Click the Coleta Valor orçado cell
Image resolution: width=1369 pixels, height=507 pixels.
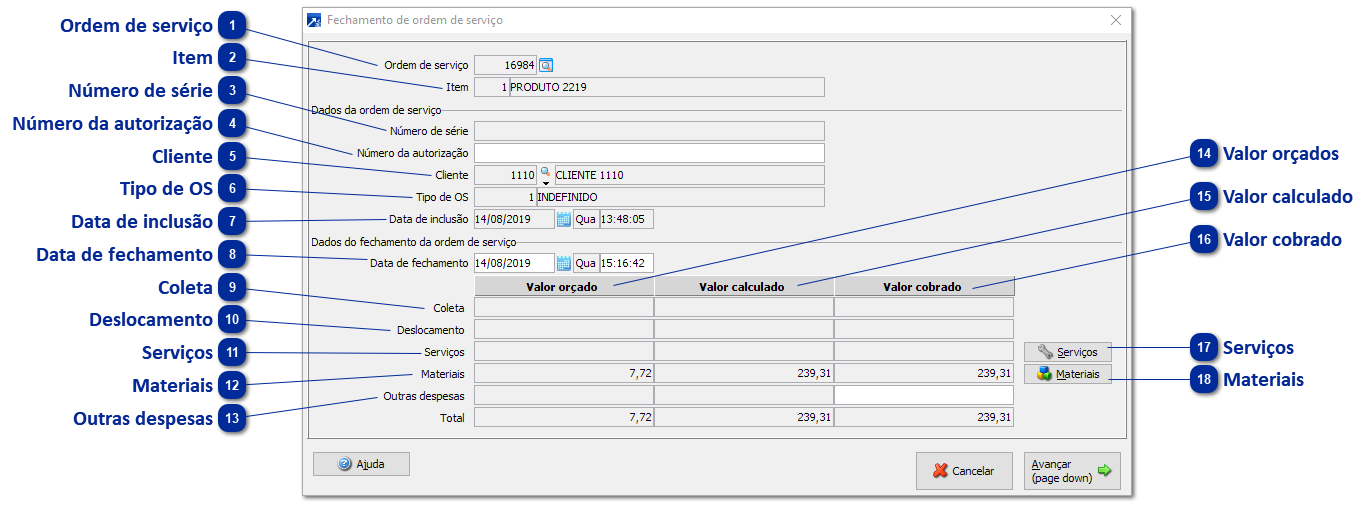click(564, 308)
